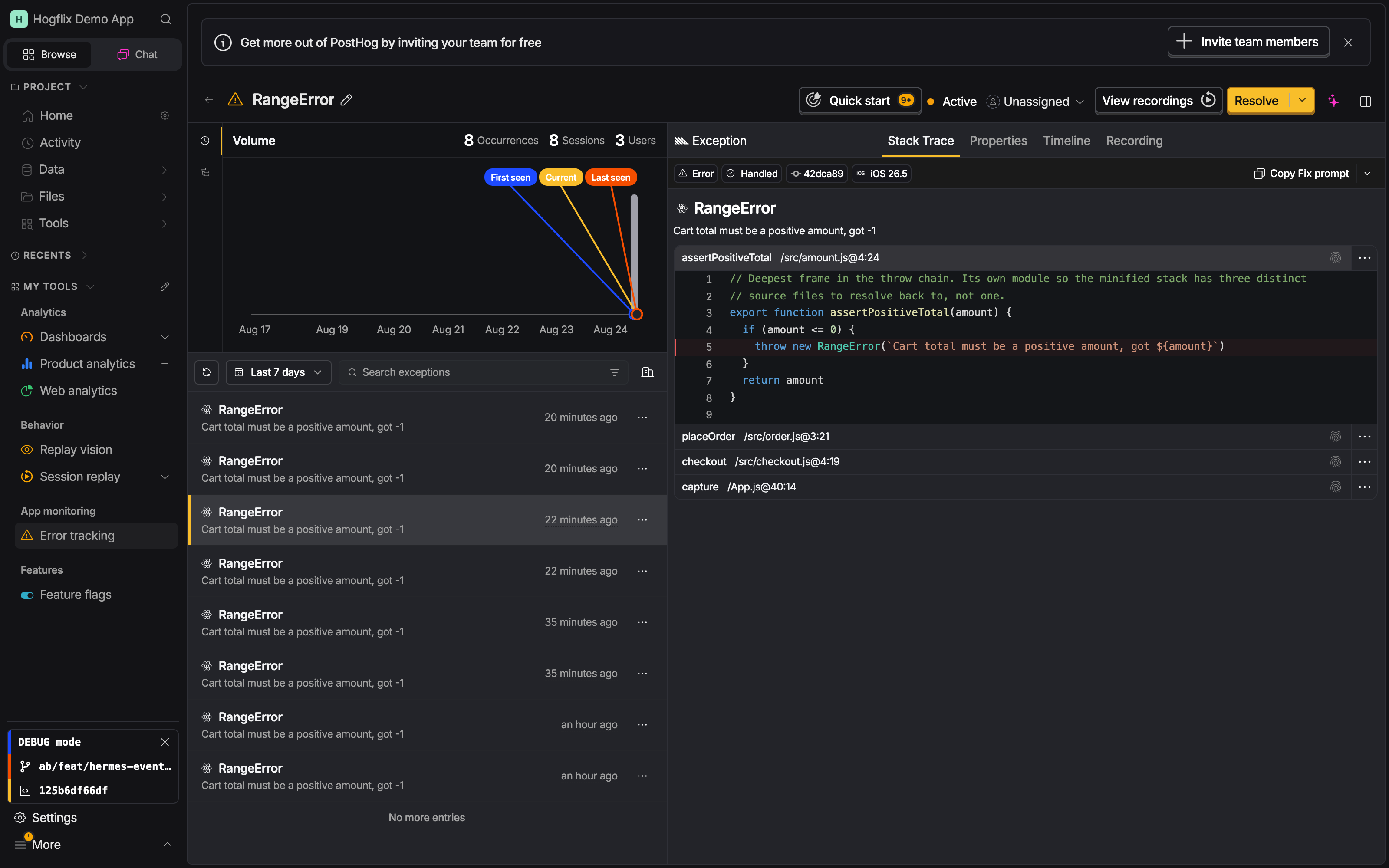Open the Resolve dropdown arrow
This screenshot has height=868, width=1389.
click(1302, 100)
